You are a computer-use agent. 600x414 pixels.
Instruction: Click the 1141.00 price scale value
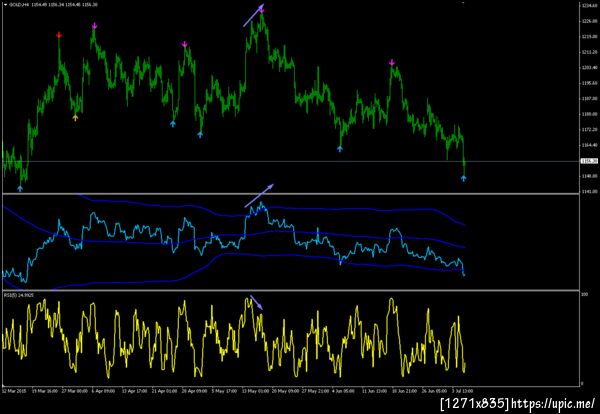pos(590,191)
